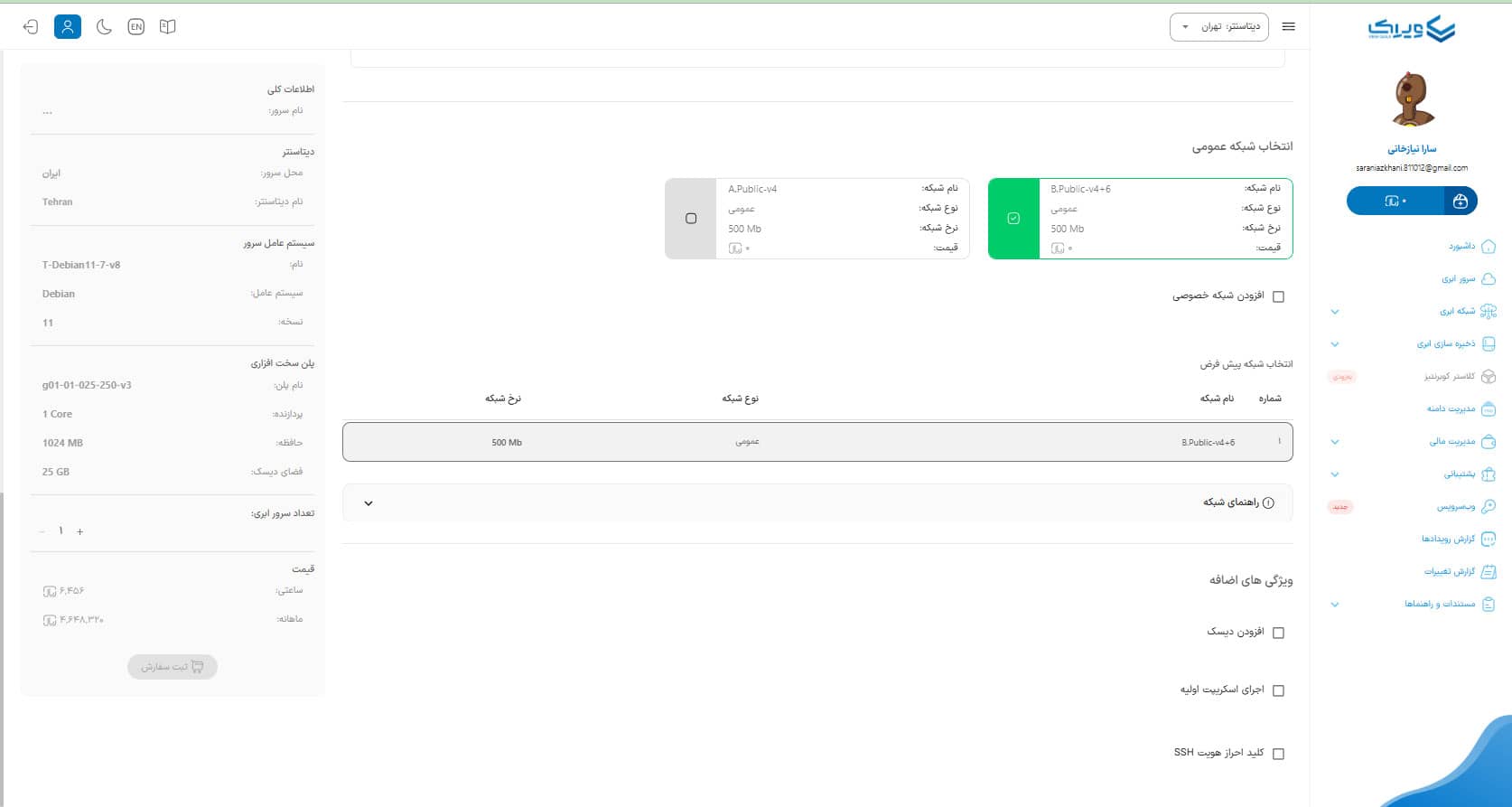The height and width of the screenshot is (807, 1512).
Task: Increase the cloud server count with plus
Action: tap(80, 532)
